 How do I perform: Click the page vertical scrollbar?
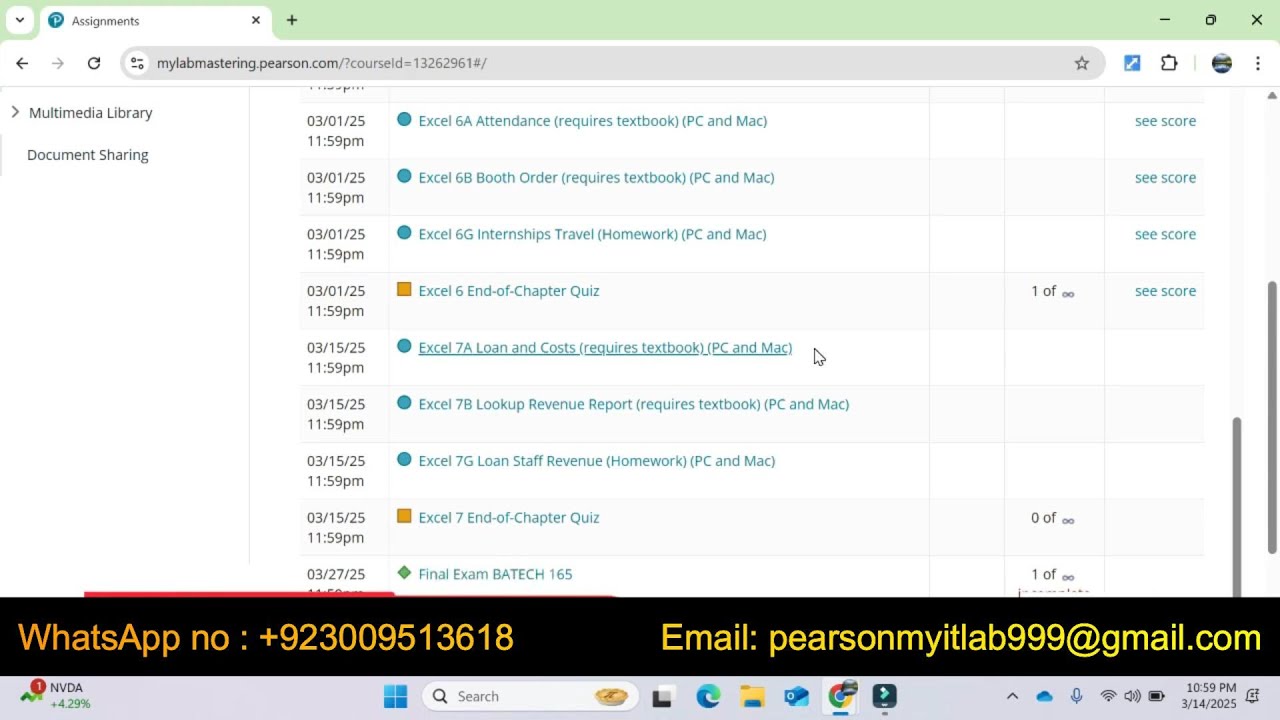pyautogui.click(x=1272, y=417)
